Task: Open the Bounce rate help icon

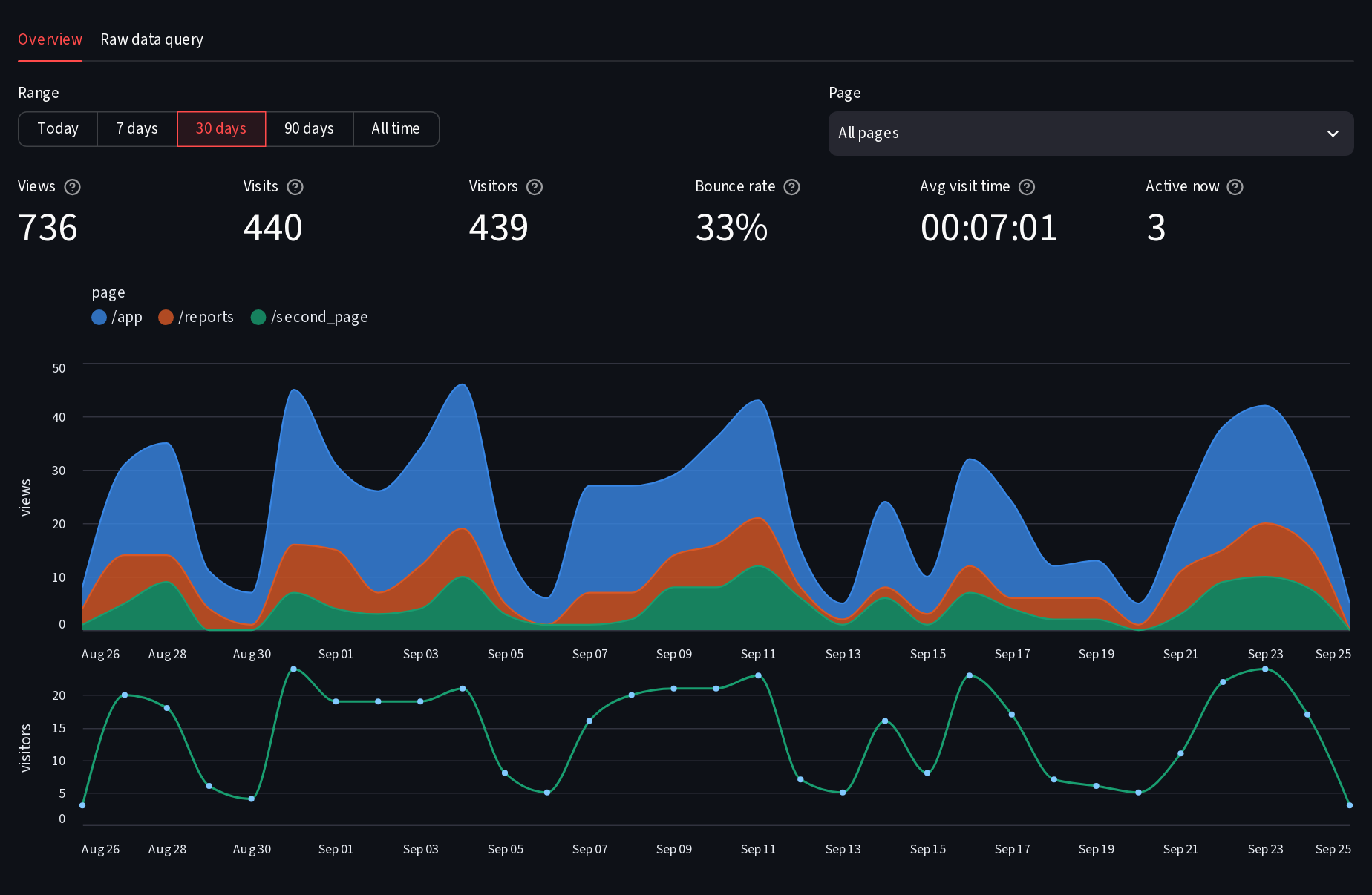Action: tap(792, 187)
